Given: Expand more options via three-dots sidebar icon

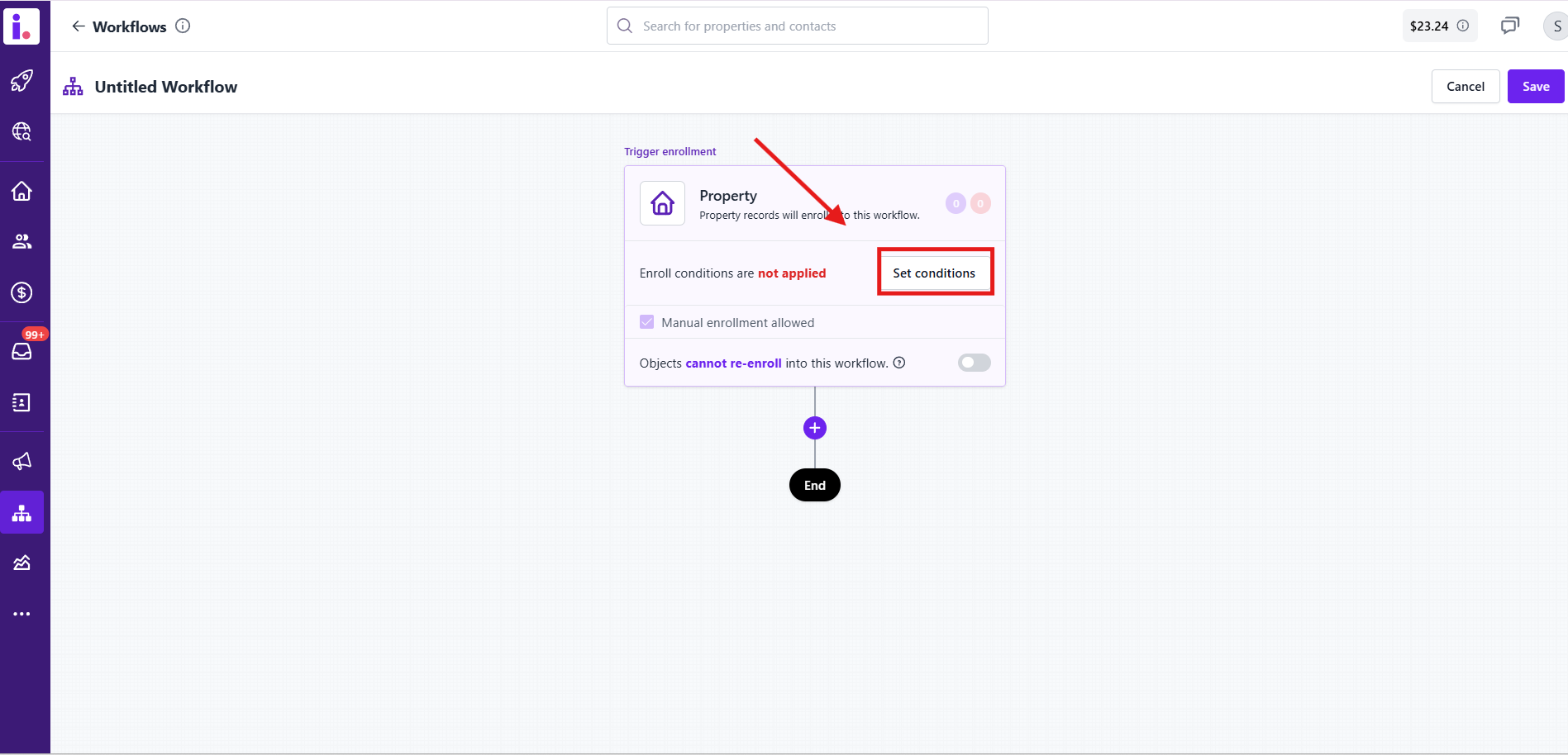Looking at the screenshot, I should [21, 614].
